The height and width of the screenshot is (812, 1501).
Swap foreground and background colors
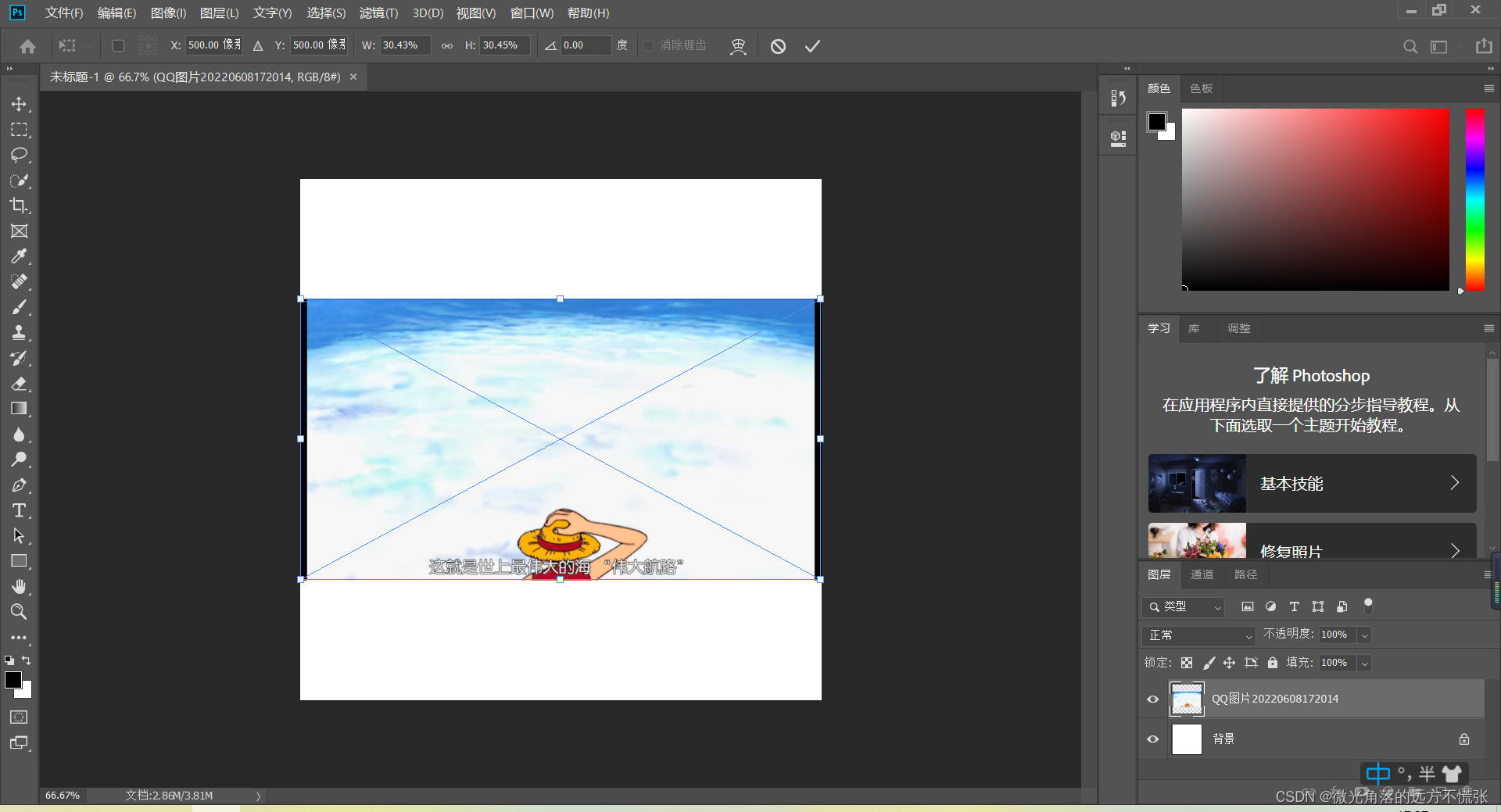27,660
